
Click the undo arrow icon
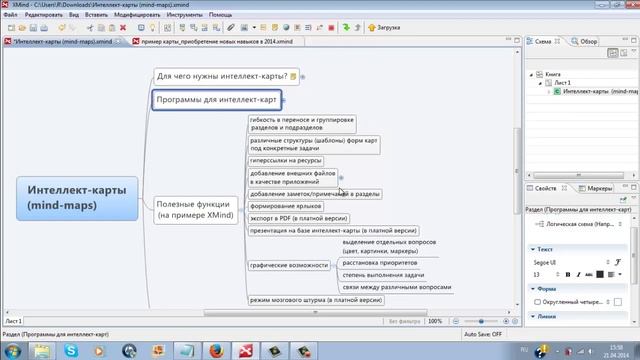pyautogui.click(x=62, y=28)
